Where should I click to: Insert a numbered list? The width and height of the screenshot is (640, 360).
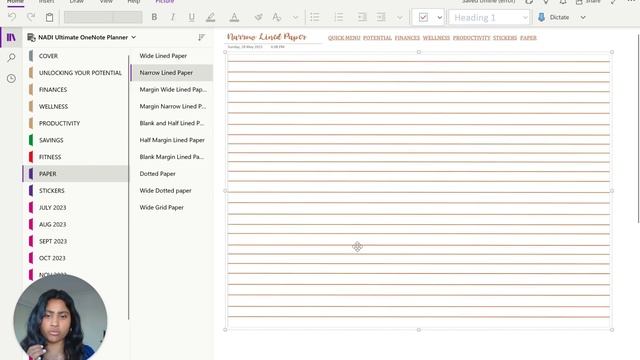339,17
